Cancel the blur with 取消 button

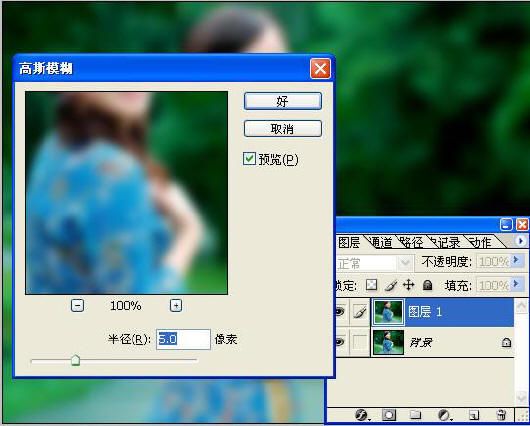click(x=283, y=128)
